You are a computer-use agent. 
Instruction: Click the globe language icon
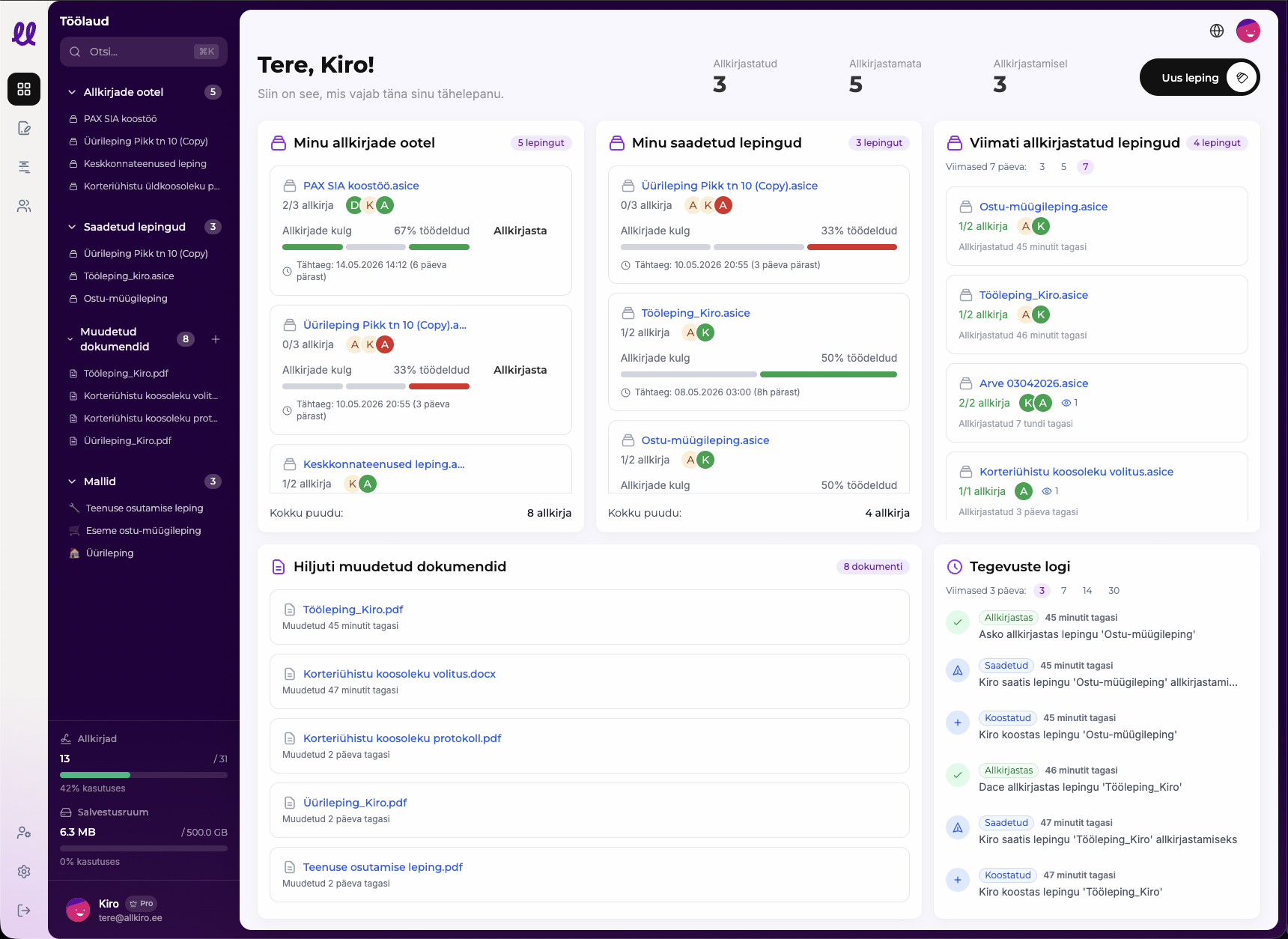tap(1217, 31)
